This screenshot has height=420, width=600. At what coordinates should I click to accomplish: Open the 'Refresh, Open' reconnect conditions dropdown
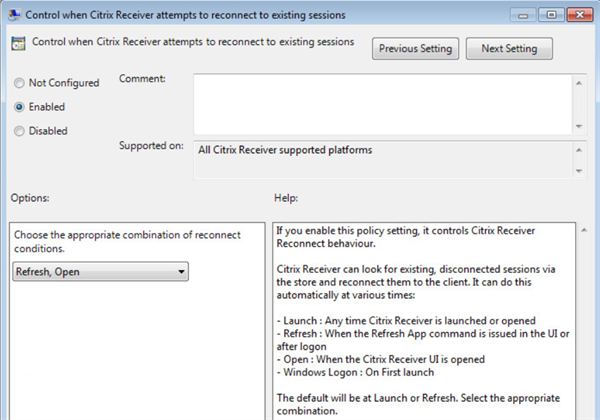100,272
